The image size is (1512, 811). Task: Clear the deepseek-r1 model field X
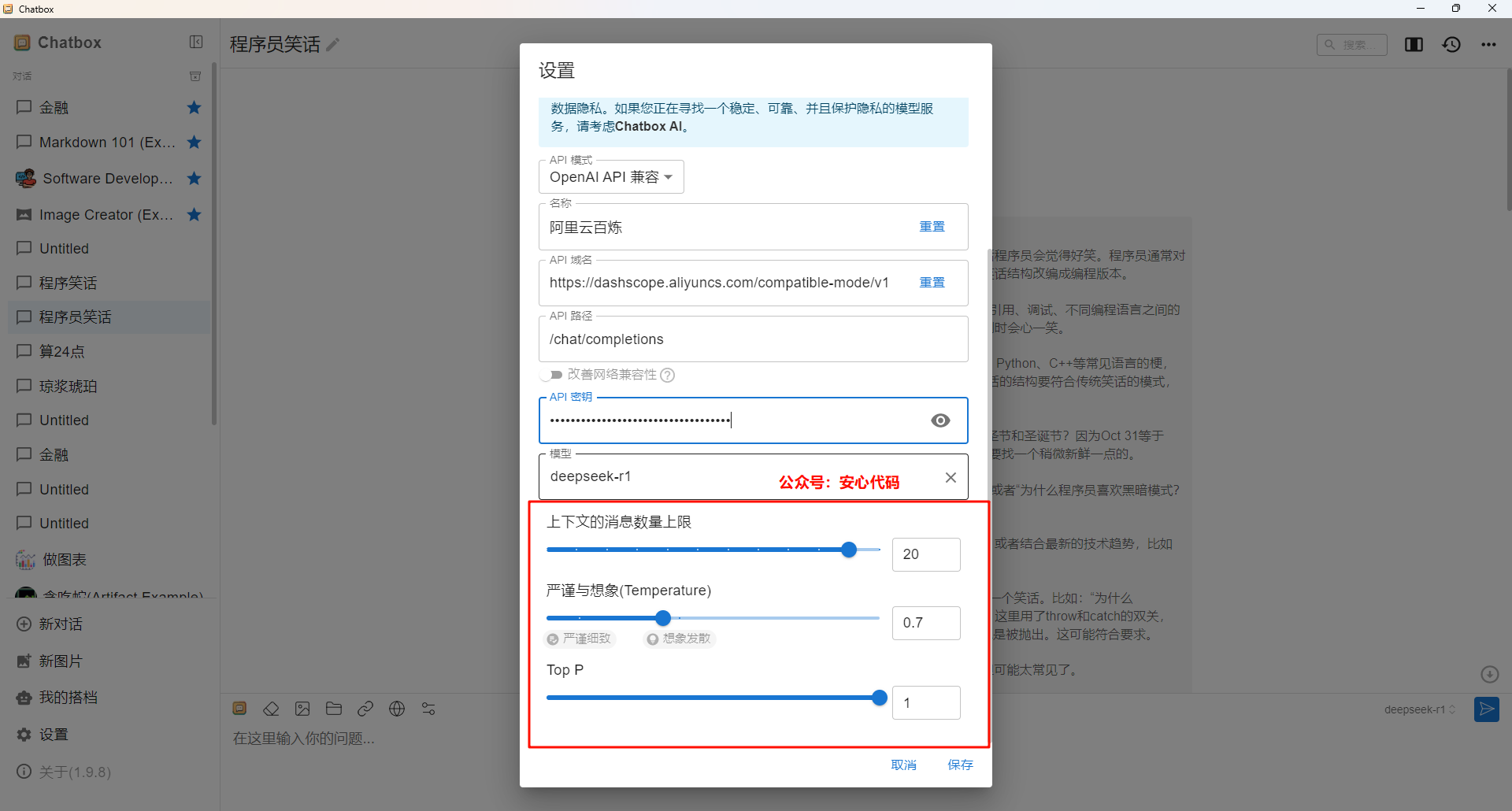click(951, 478)
